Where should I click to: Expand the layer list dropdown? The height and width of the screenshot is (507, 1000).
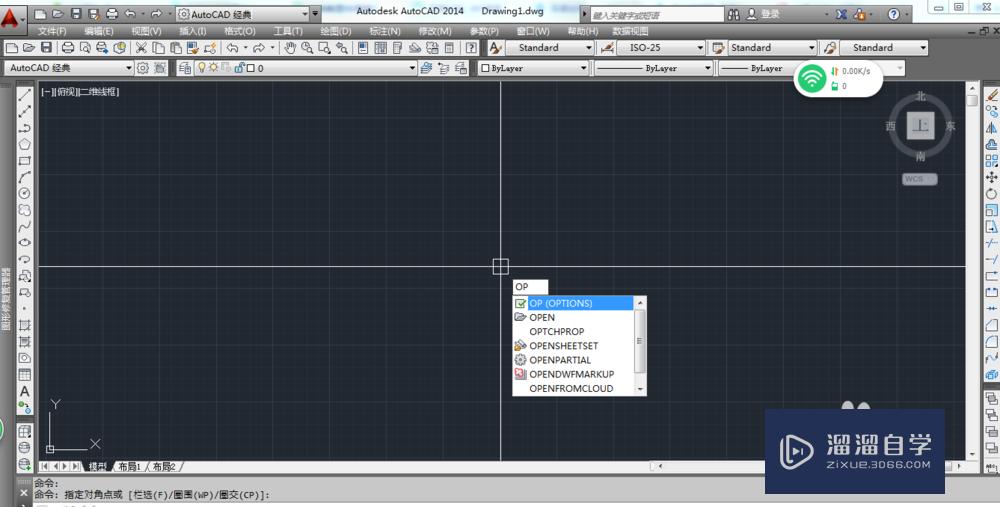click(413, 68)
